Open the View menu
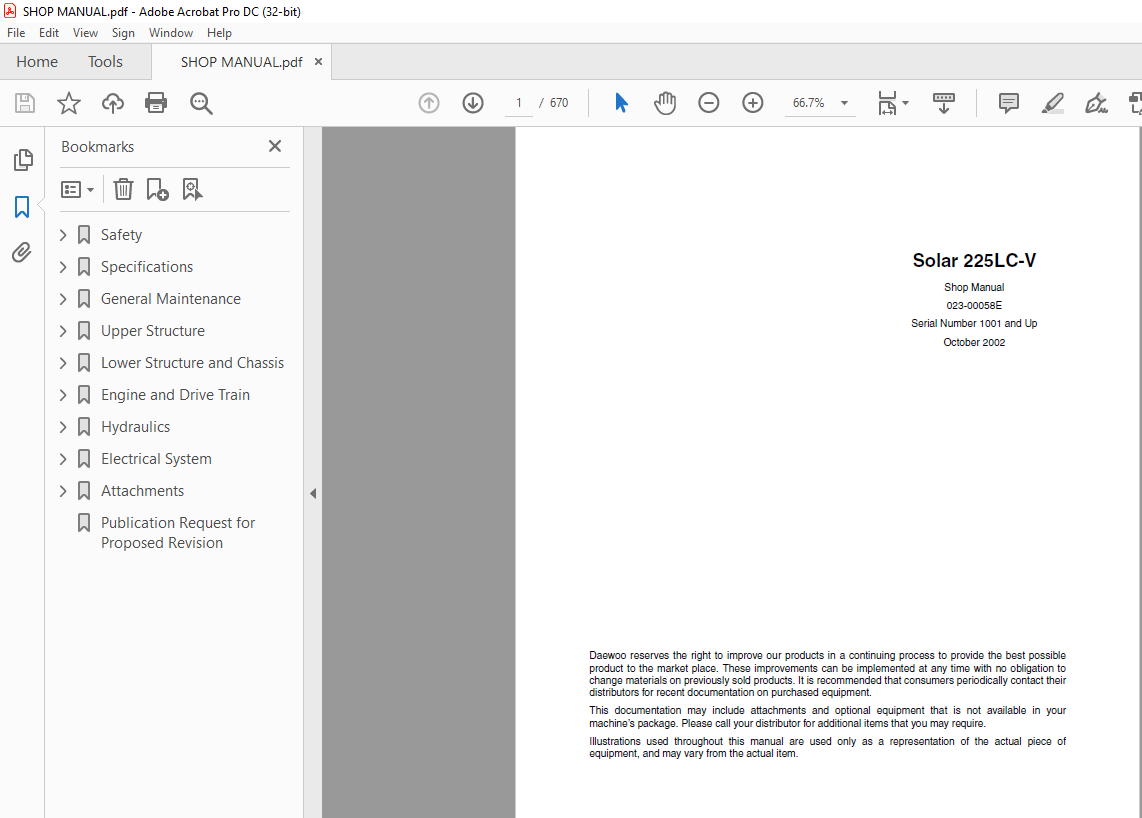 click(85, 33)
